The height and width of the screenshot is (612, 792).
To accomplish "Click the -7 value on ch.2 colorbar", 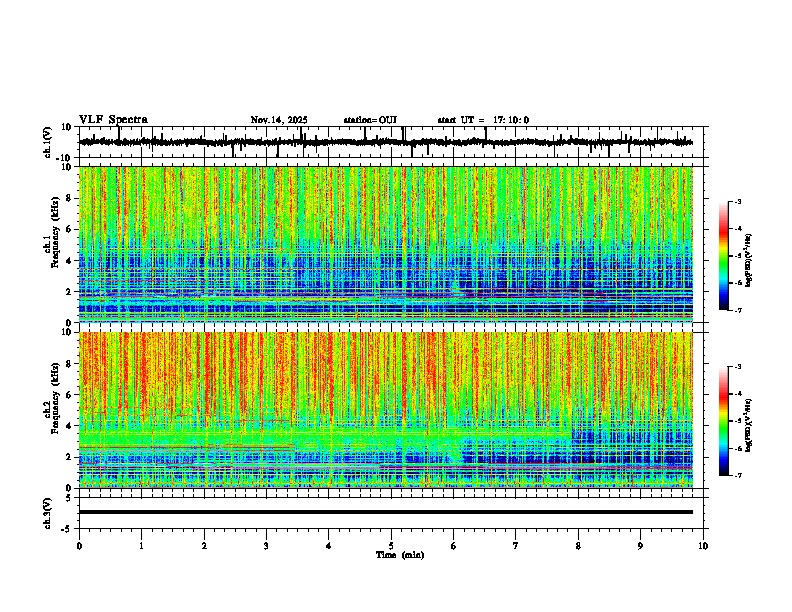I will click(x=738, y=475).
